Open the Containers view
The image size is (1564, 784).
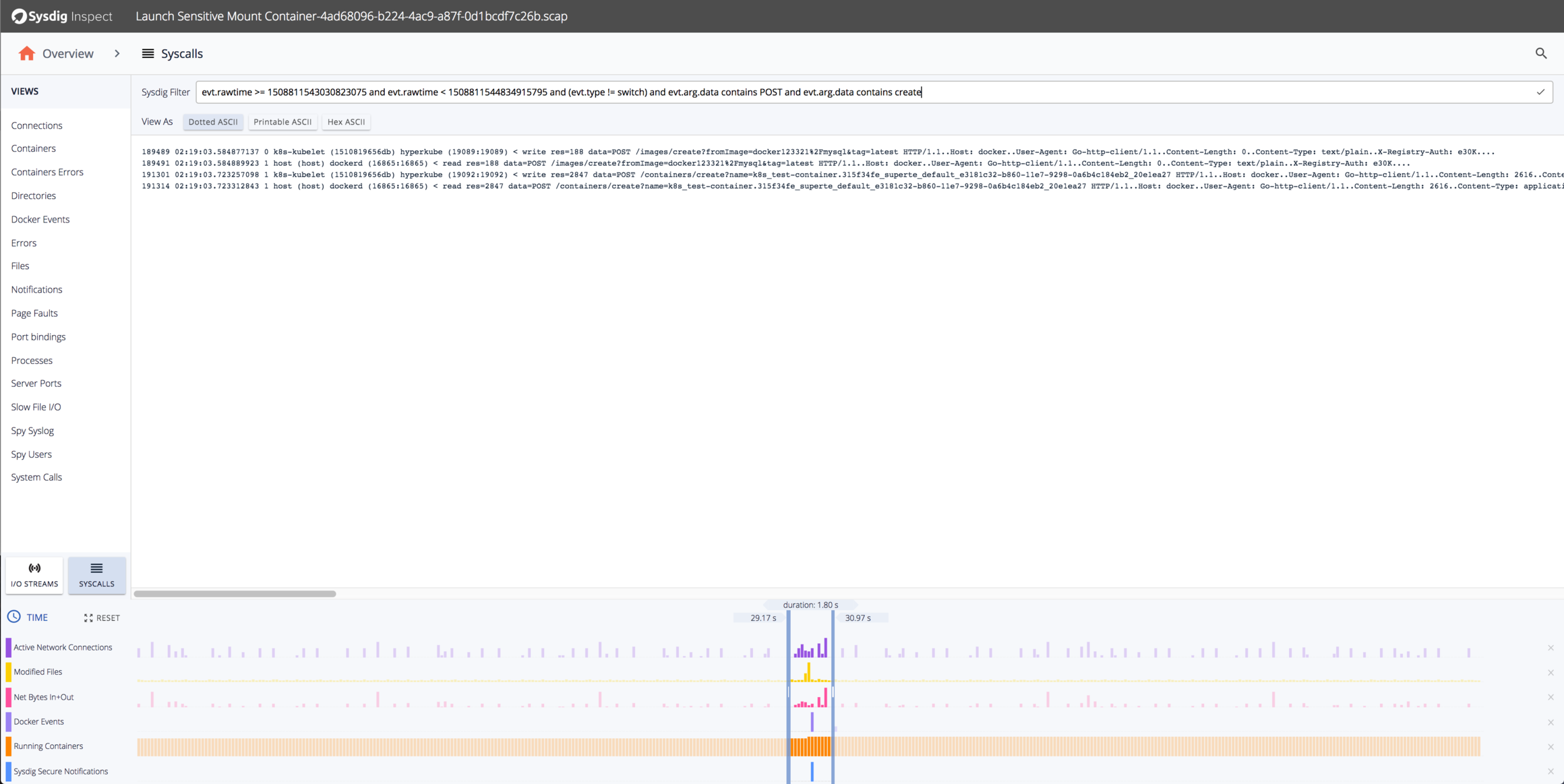33,148
